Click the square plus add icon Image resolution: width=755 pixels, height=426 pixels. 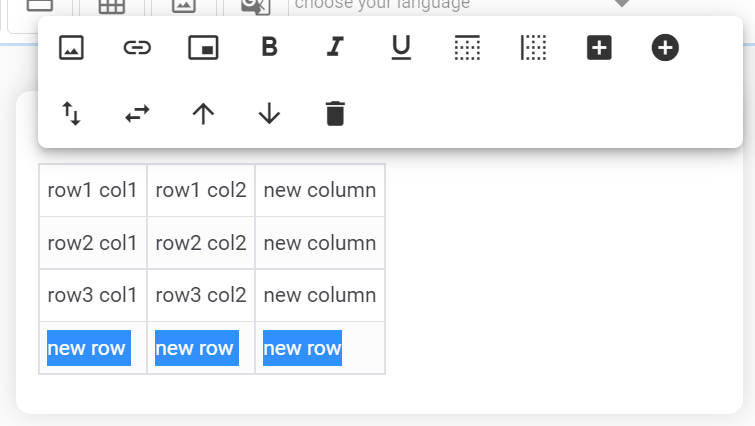click(599, 47)
